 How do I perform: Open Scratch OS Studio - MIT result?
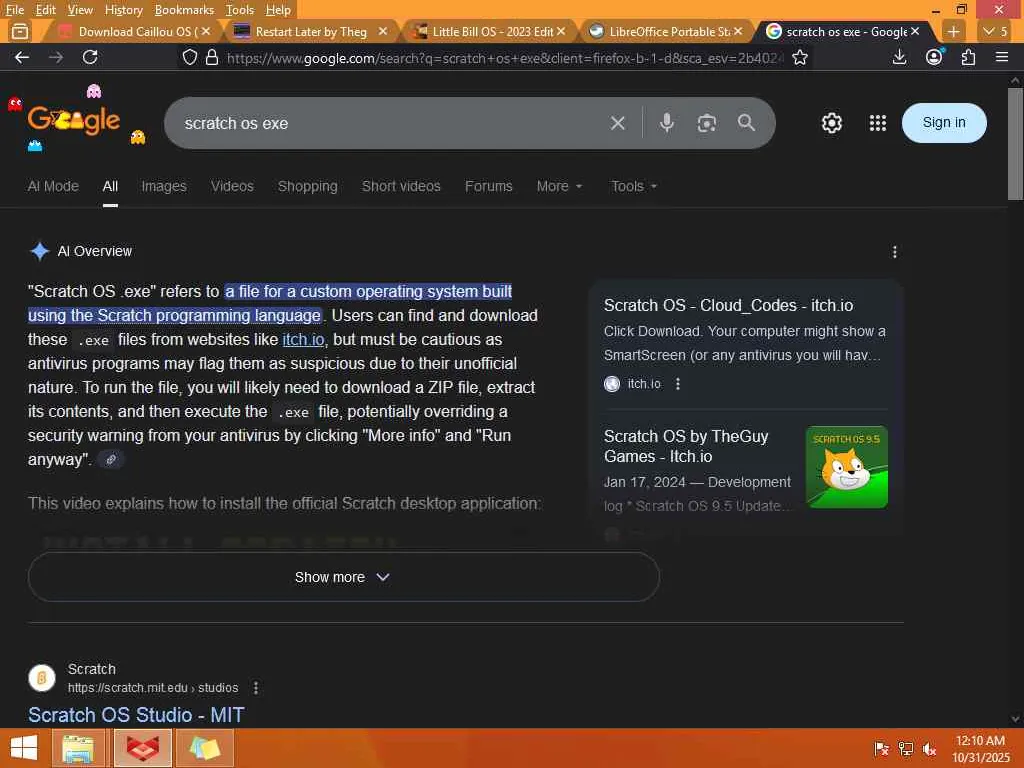[x=136, y=714]
